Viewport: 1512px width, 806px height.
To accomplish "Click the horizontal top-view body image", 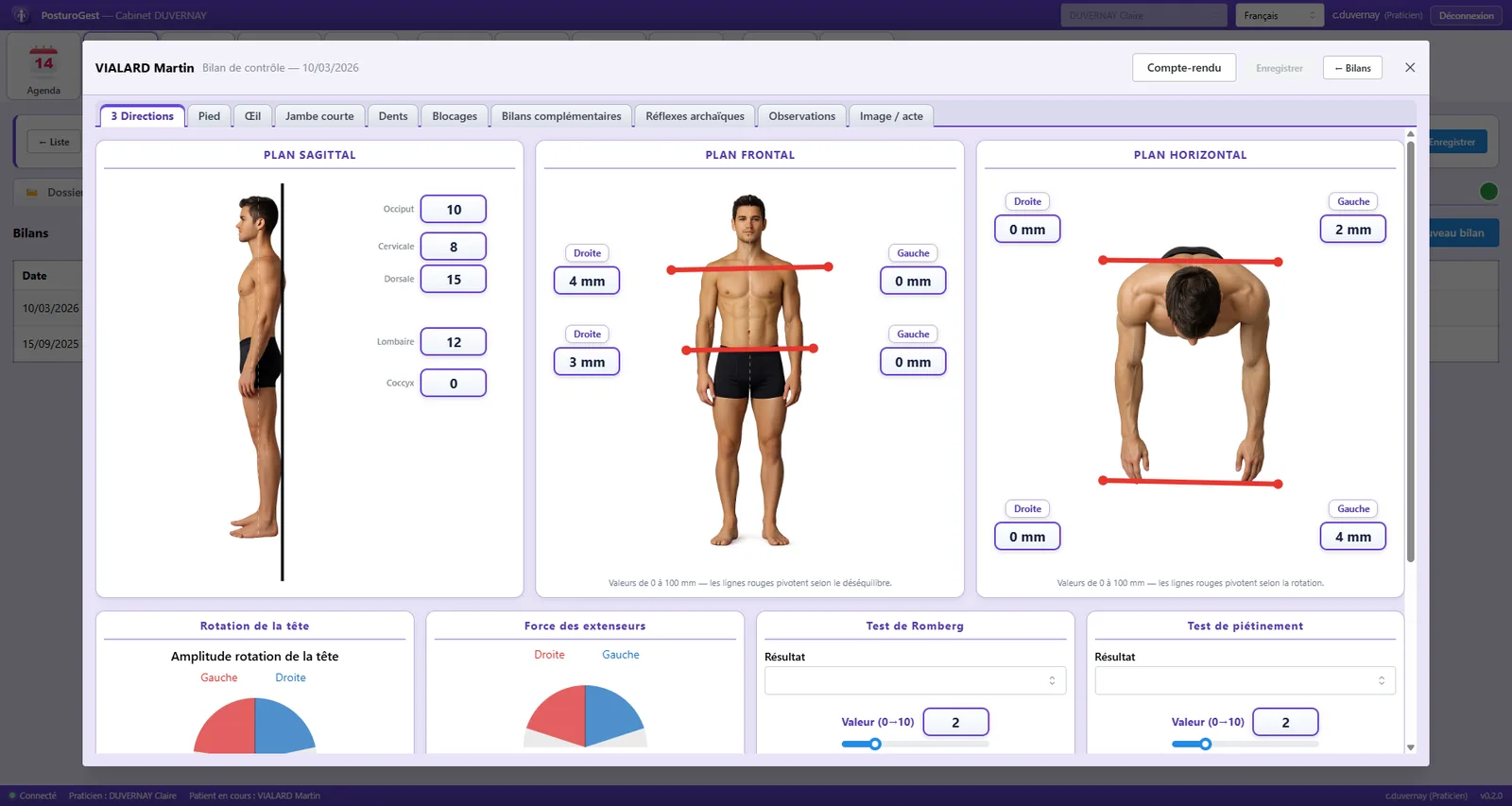I will tap(1191, 367).
